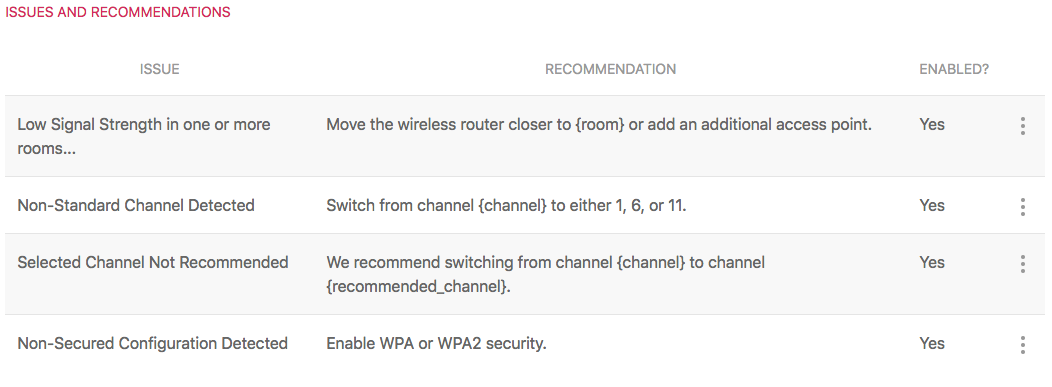This screenshot has width=1052, height=387.
Task: Click the ENABLED? column header
Action: 954,69
